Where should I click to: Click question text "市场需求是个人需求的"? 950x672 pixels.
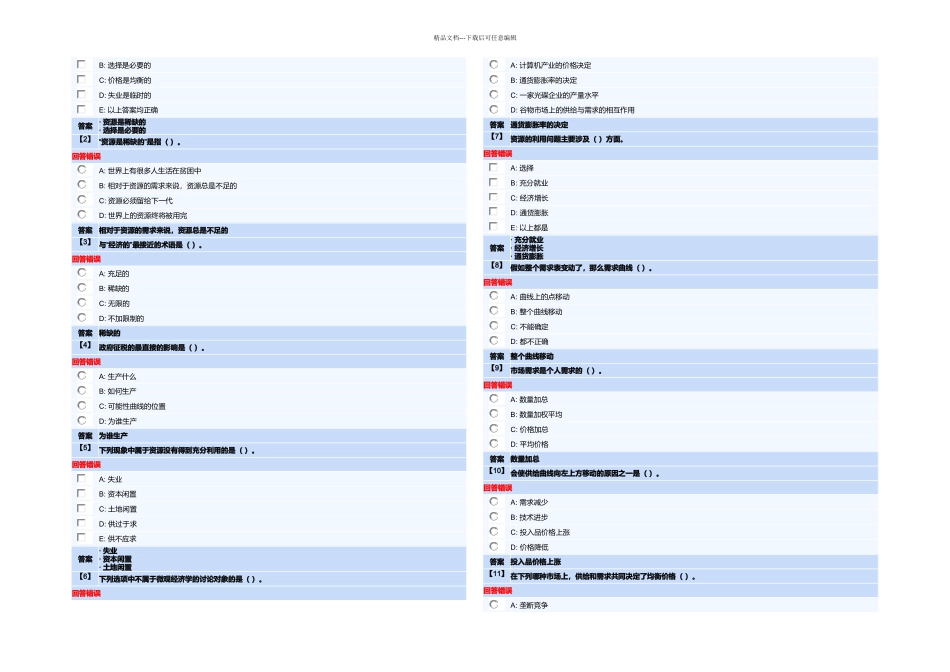pyautogui.click(x=546, y=370)
